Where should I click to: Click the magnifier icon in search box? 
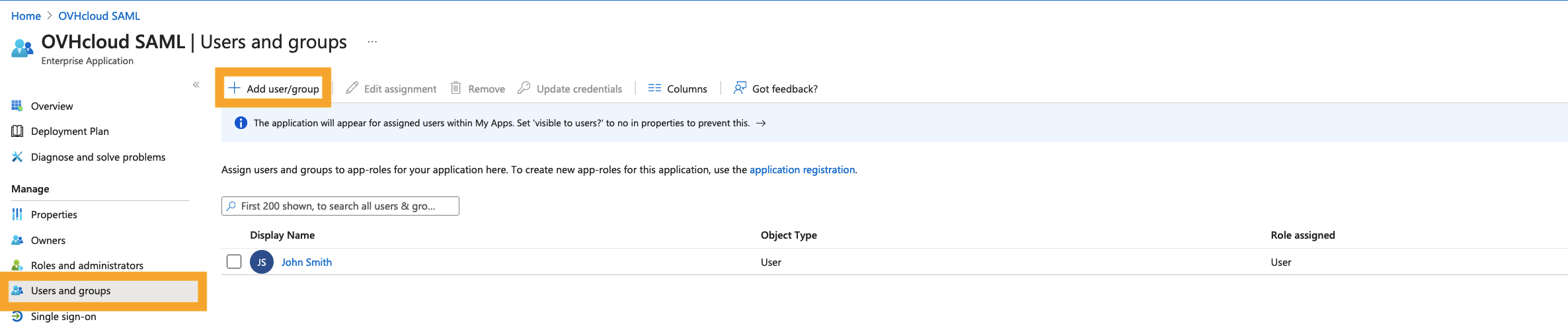tap(231, 206)
